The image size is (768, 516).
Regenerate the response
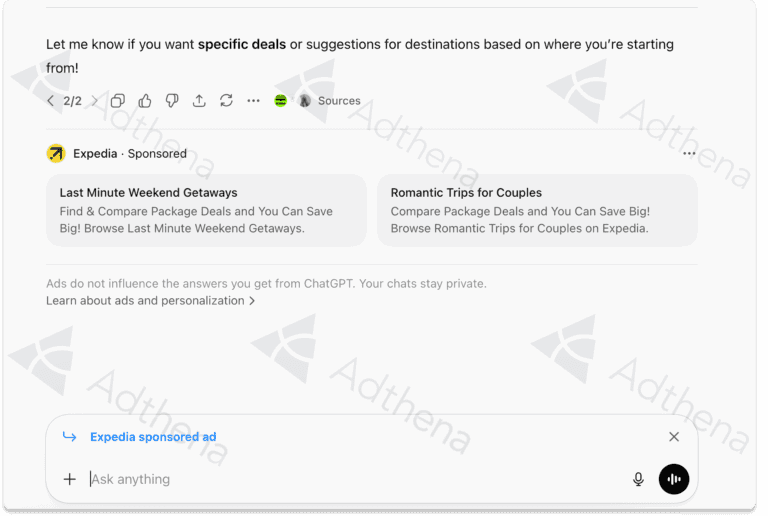click(x=226, y=101)
